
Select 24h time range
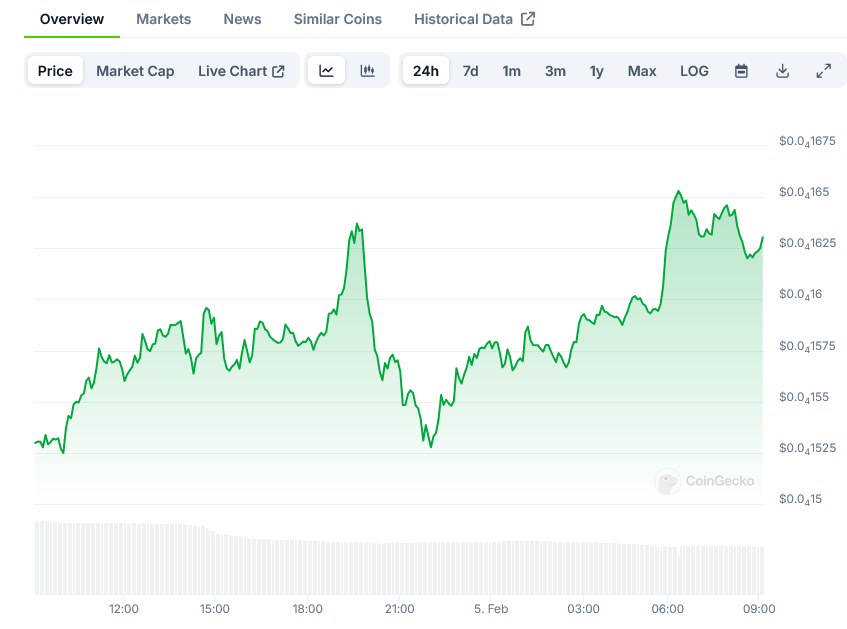click(426, 71)
